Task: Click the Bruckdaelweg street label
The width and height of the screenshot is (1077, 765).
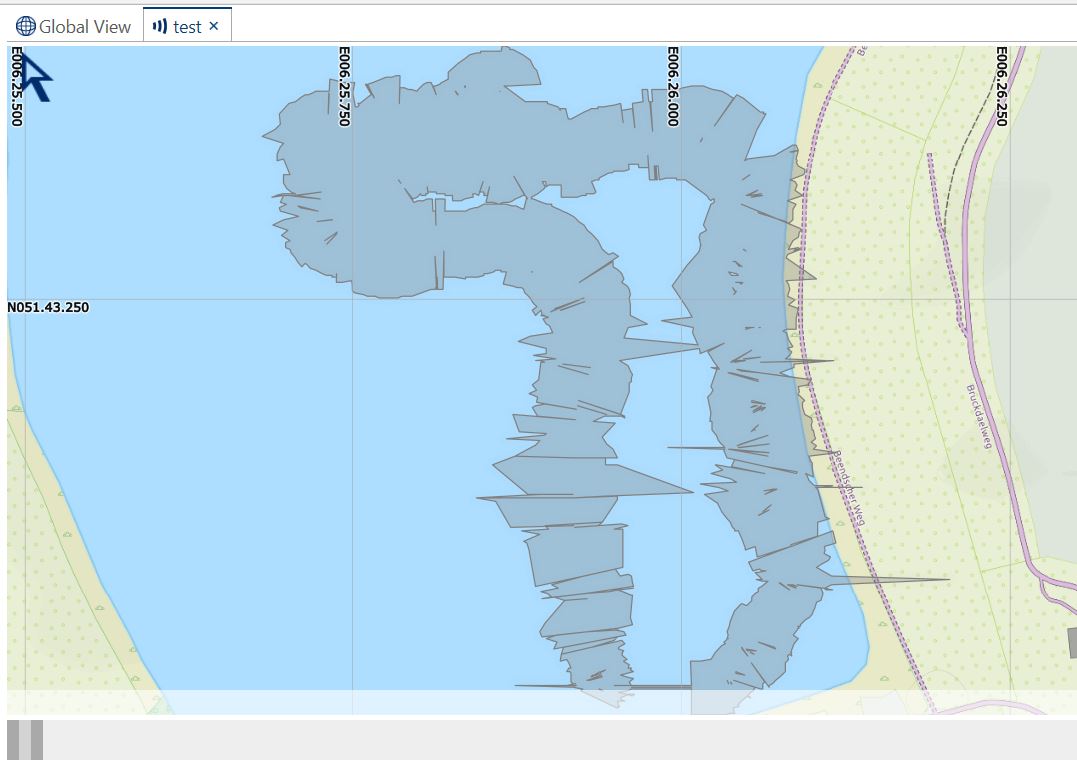Action: (977, 416)
